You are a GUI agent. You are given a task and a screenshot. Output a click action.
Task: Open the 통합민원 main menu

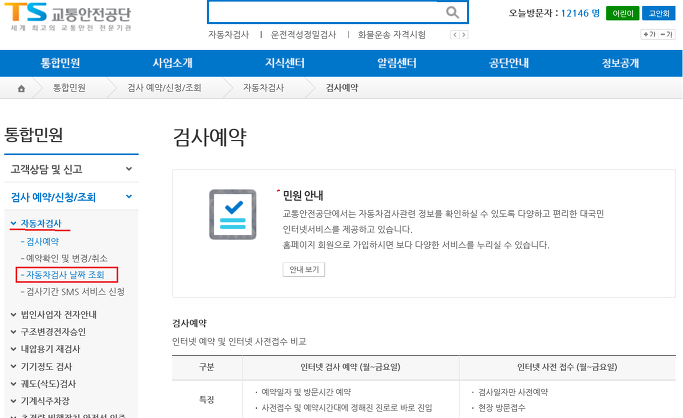[60, 63]
